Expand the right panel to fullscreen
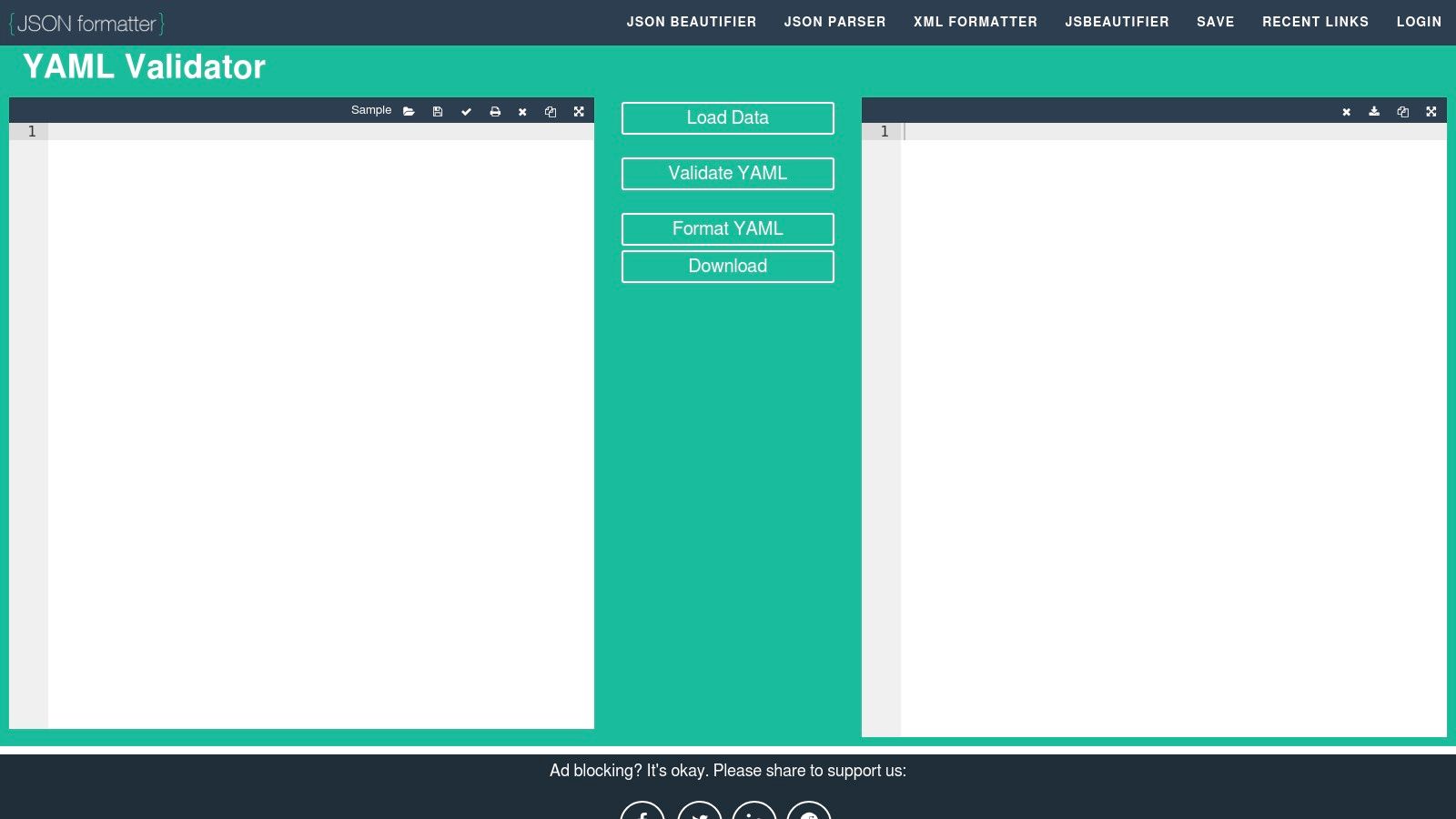This screenshot has width=1456, height=819. 1431,111
